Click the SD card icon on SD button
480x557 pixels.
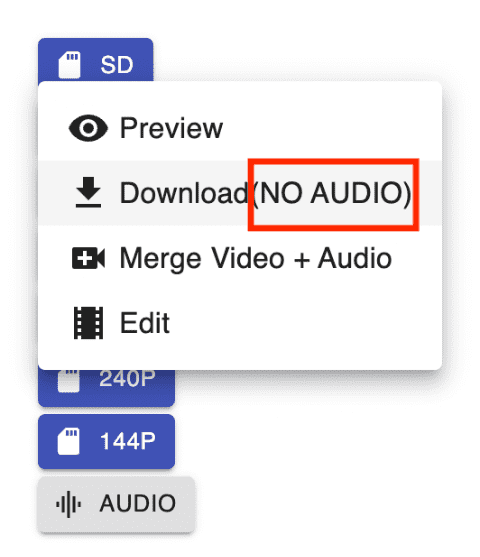pos(69,65)
